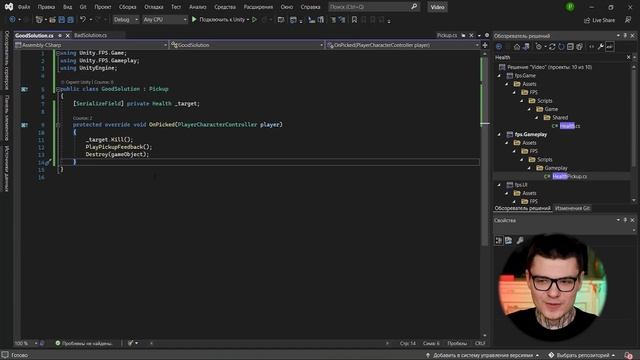
Task: Collapse the fps.Gameplay project node
Action: [499, 134]
